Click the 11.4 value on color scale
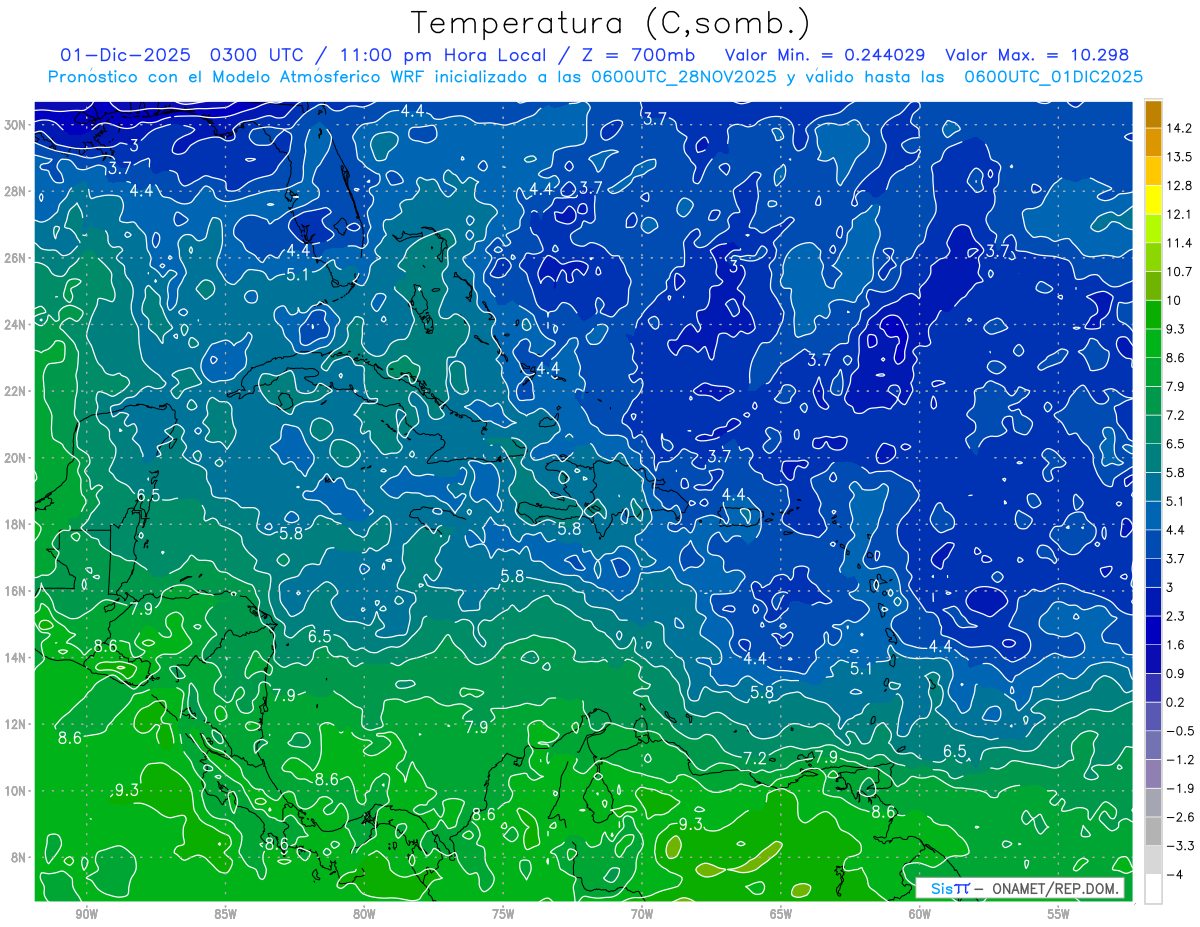This screenshot has height=927, width=1200. pyautogui.click(x=1178, y=243)
